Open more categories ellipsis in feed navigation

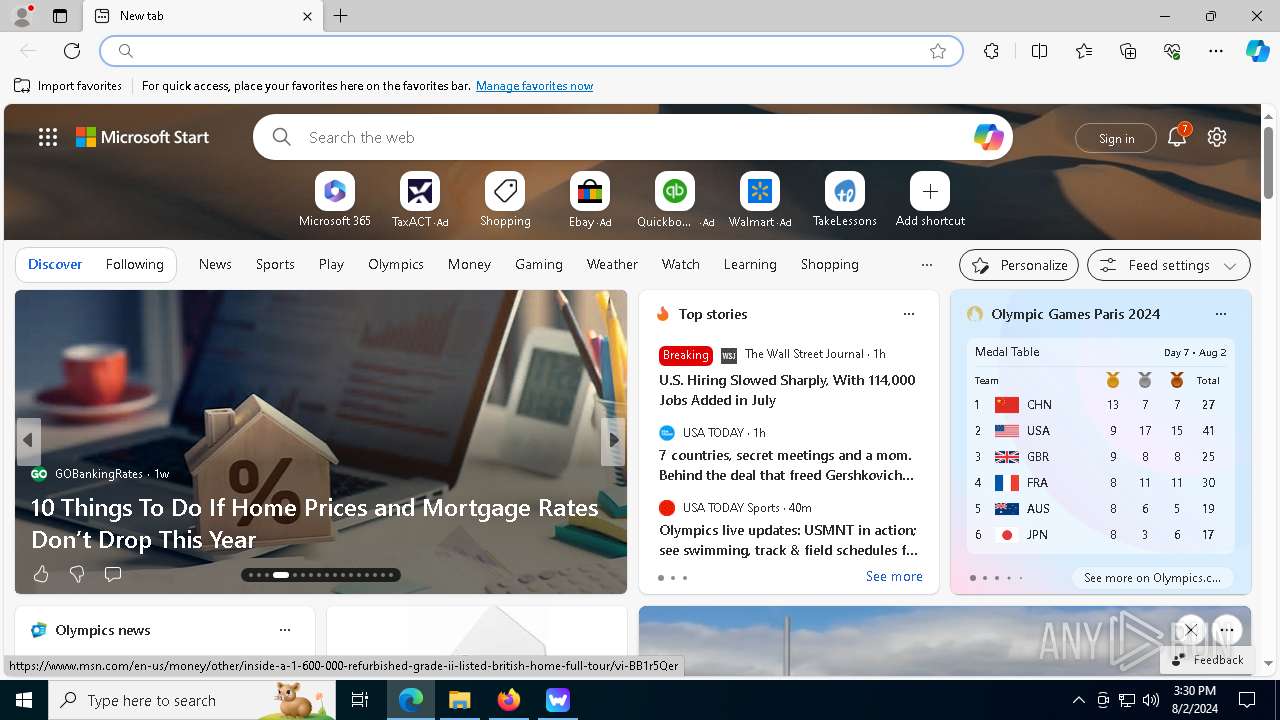[x=927, y=265]
